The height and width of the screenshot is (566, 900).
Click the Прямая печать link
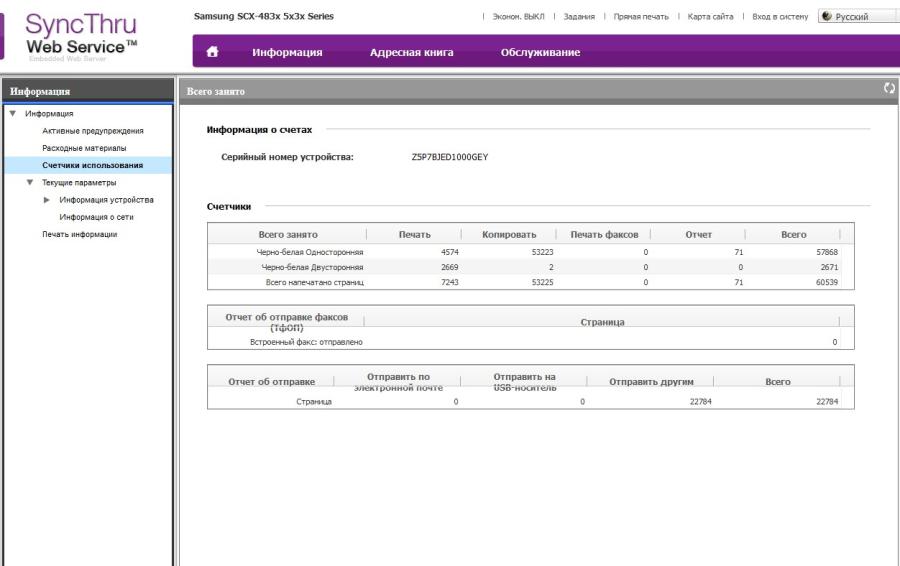click(640, 17)
